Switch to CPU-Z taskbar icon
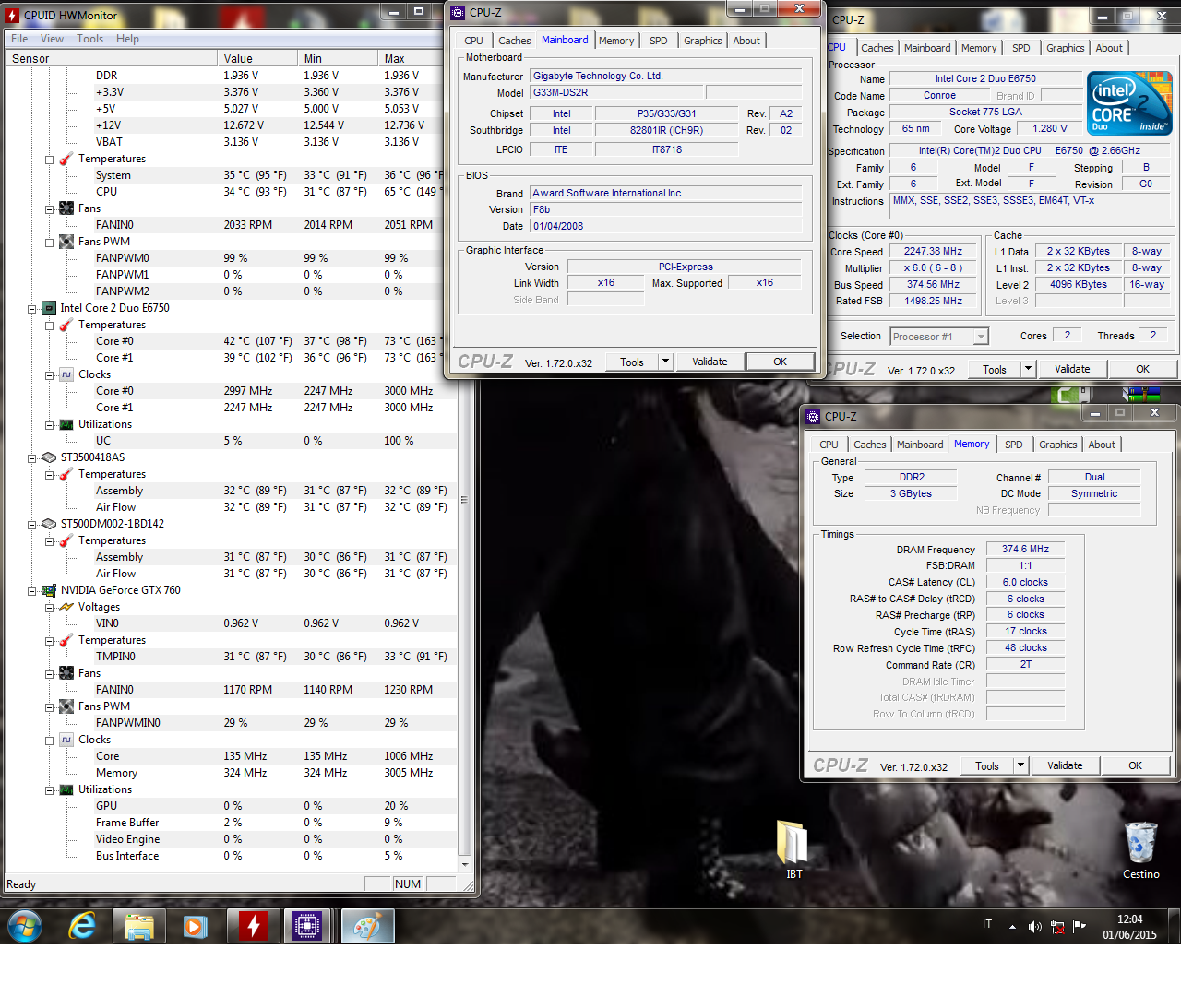Screen dimensions: 1181x1008 pos(307,926)
